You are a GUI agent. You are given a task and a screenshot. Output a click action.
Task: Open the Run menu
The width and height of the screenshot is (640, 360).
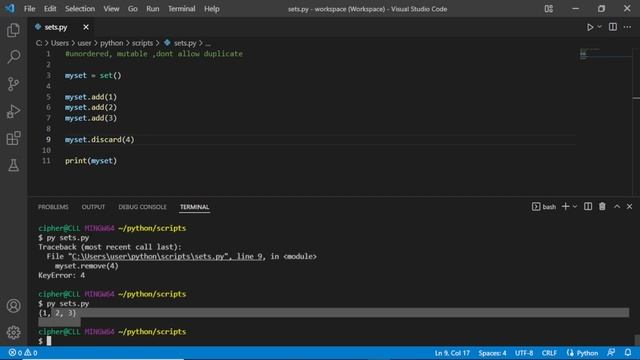click(153, 9)
